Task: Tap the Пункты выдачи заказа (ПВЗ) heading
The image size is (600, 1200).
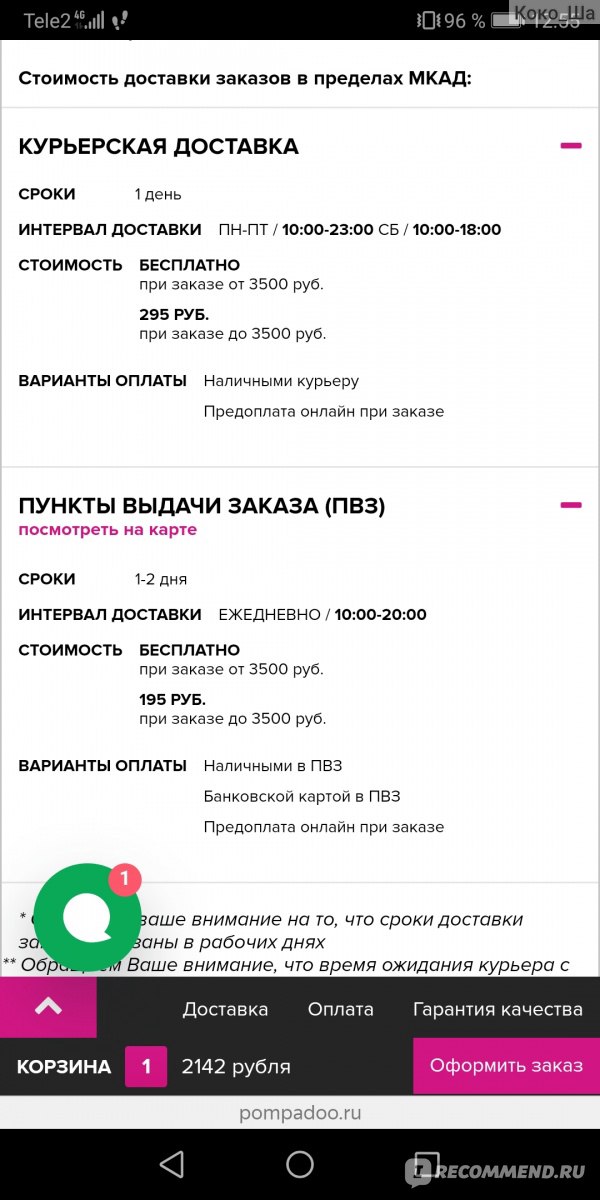Action: click(x=202, y=506)
